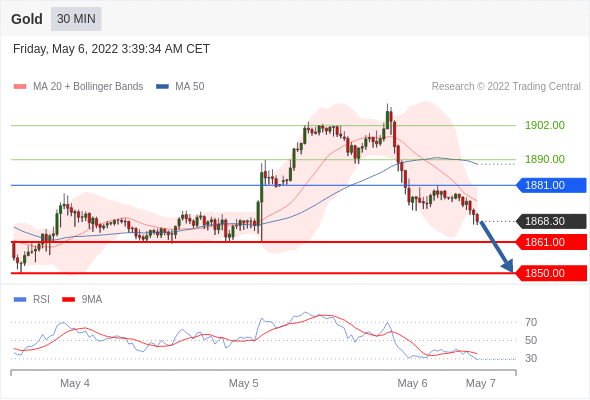Click the blue MA 50 legend swatch

(x=163, y=87)
